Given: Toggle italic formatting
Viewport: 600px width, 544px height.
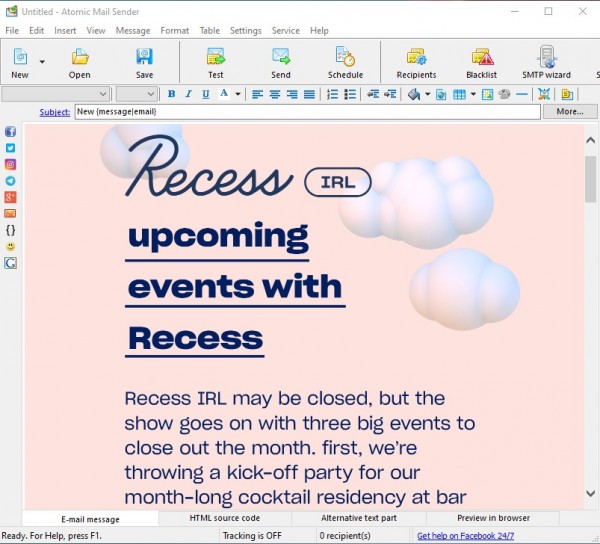Looking at the screenshot, I should pos(188,94).
